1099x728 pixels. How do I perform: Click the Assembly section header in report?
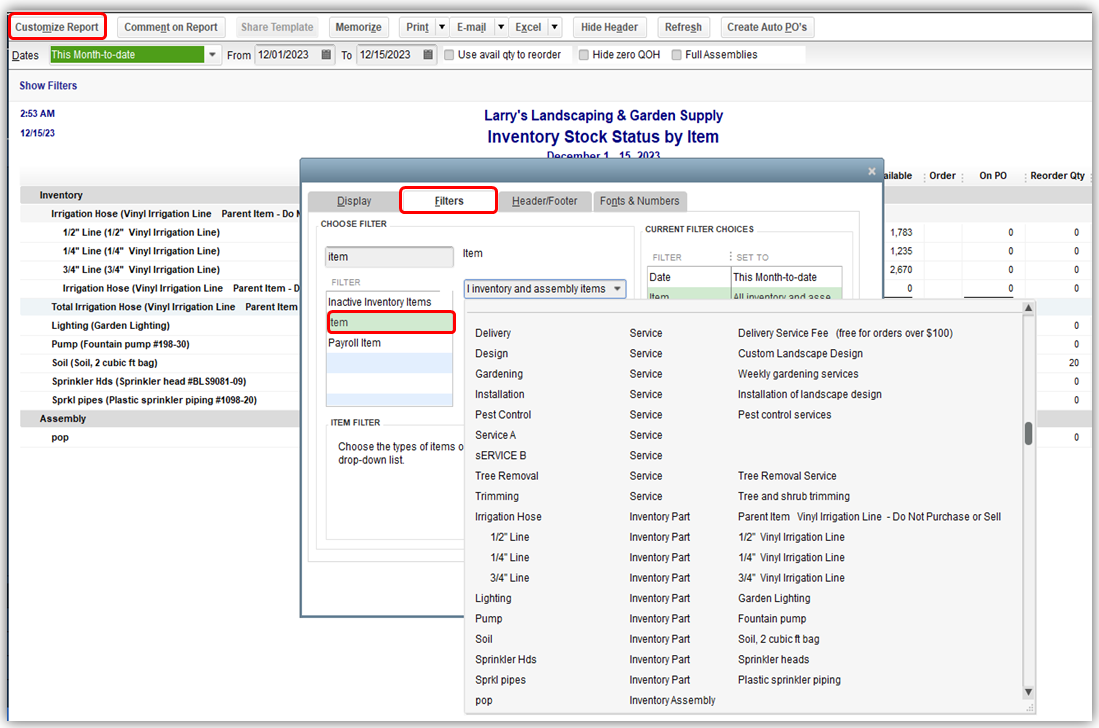click(62, 419)
